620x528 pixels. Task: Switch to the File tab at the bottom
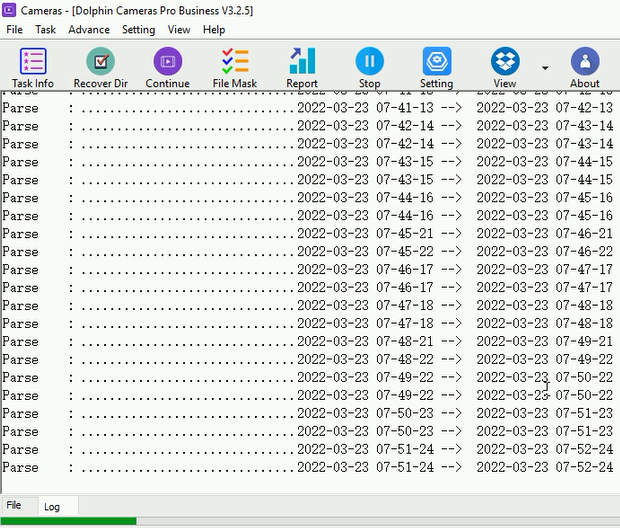14,505
